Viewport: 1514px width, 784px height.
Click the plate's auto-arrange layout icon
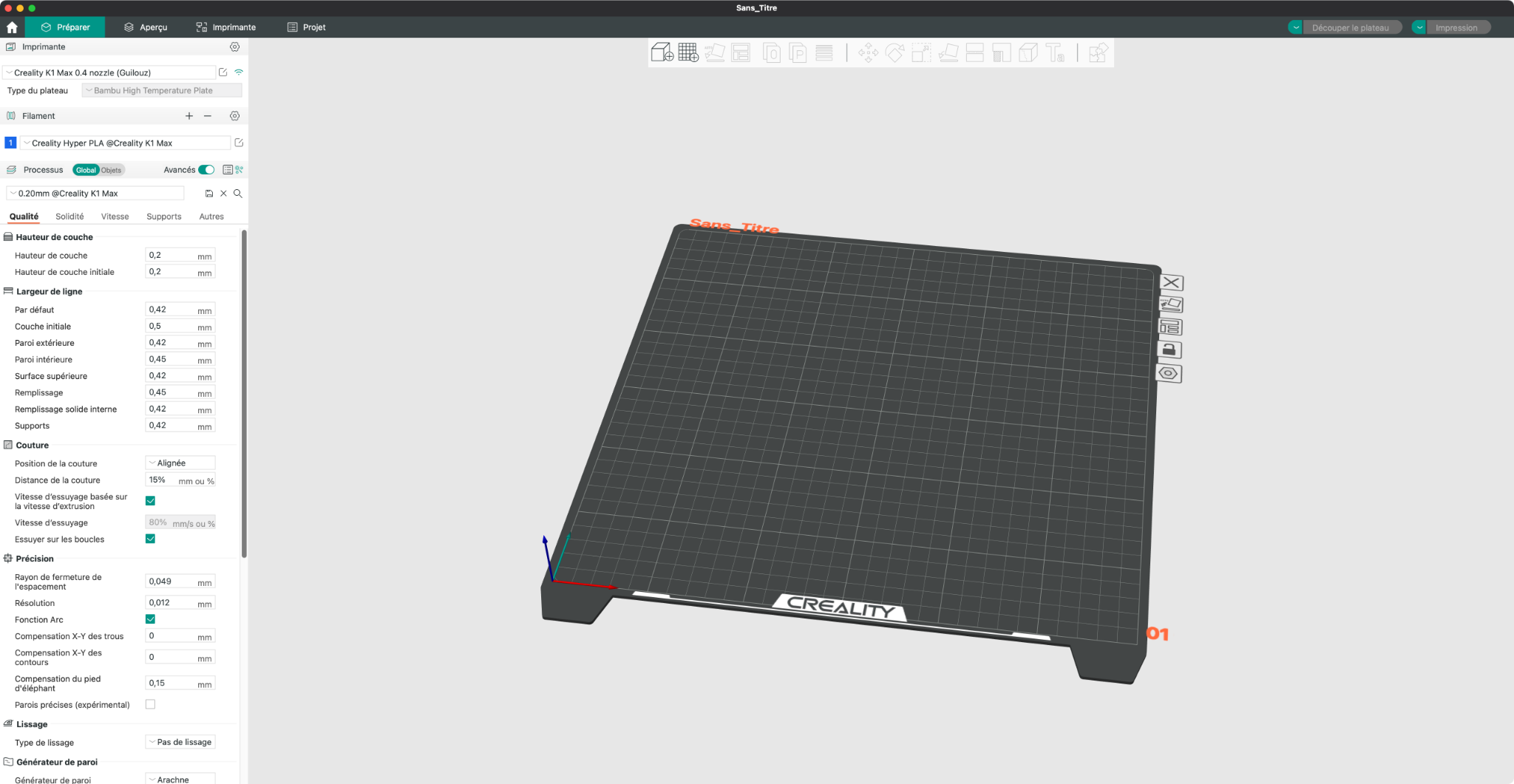(1170, 327)
